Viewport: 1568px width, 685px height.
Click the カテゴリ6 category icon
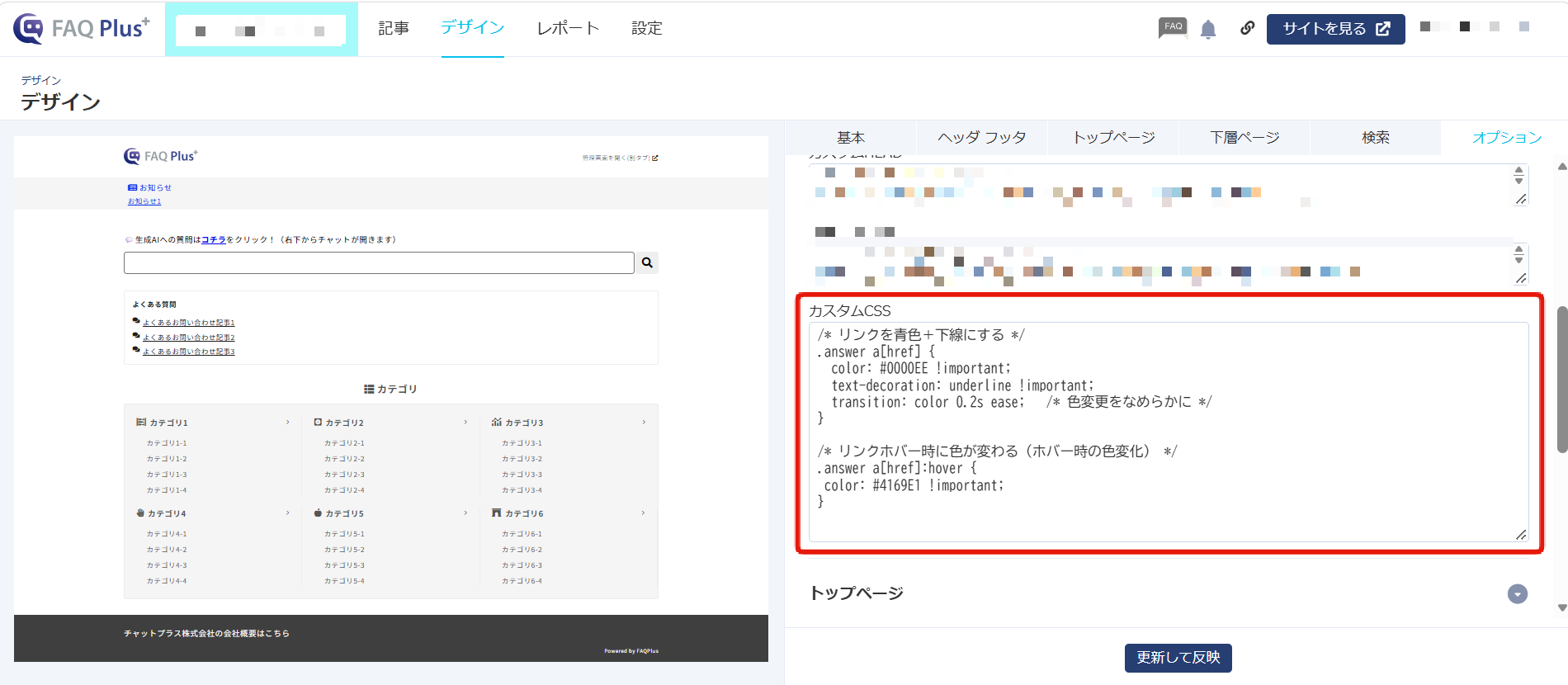click(x=497, y=513)
